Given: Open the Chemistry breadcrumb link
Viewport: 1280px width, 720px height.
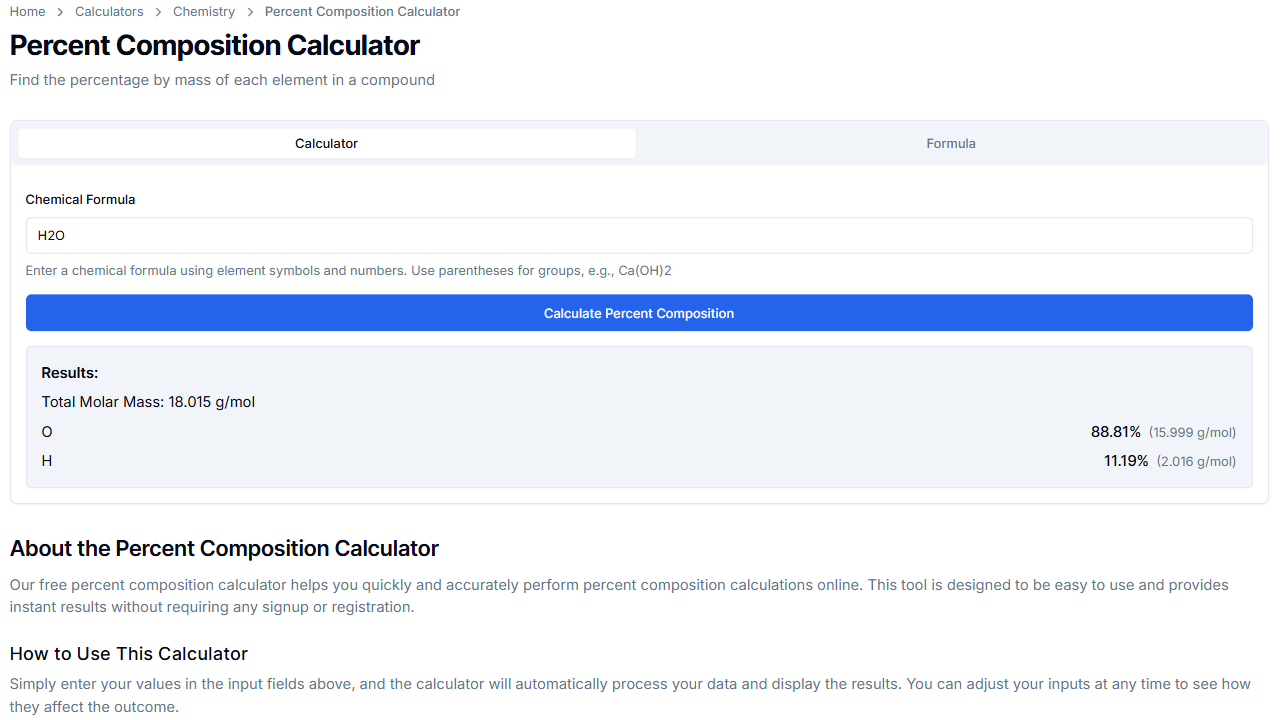Looking at the screenshot, I should 204,11.
